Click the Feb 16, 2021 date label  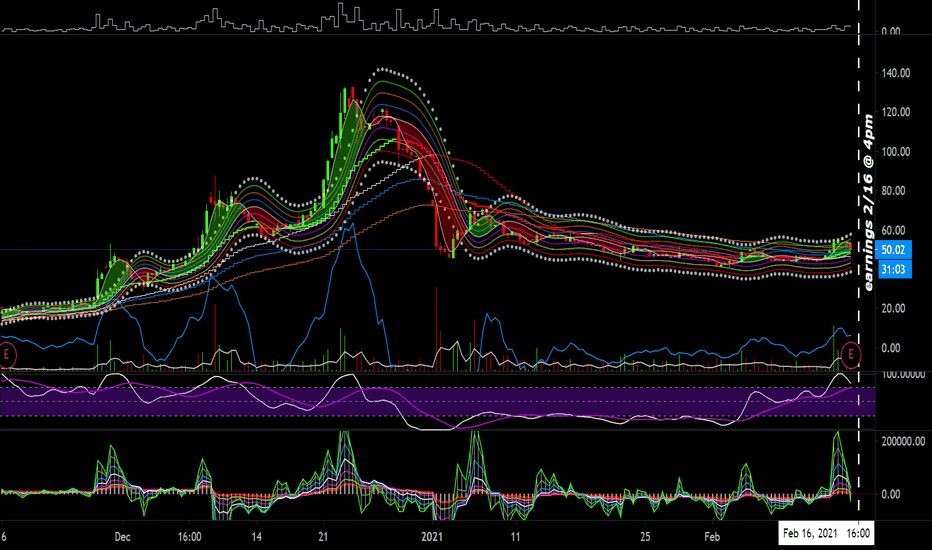pyautogui.click(x=810, y=533)
